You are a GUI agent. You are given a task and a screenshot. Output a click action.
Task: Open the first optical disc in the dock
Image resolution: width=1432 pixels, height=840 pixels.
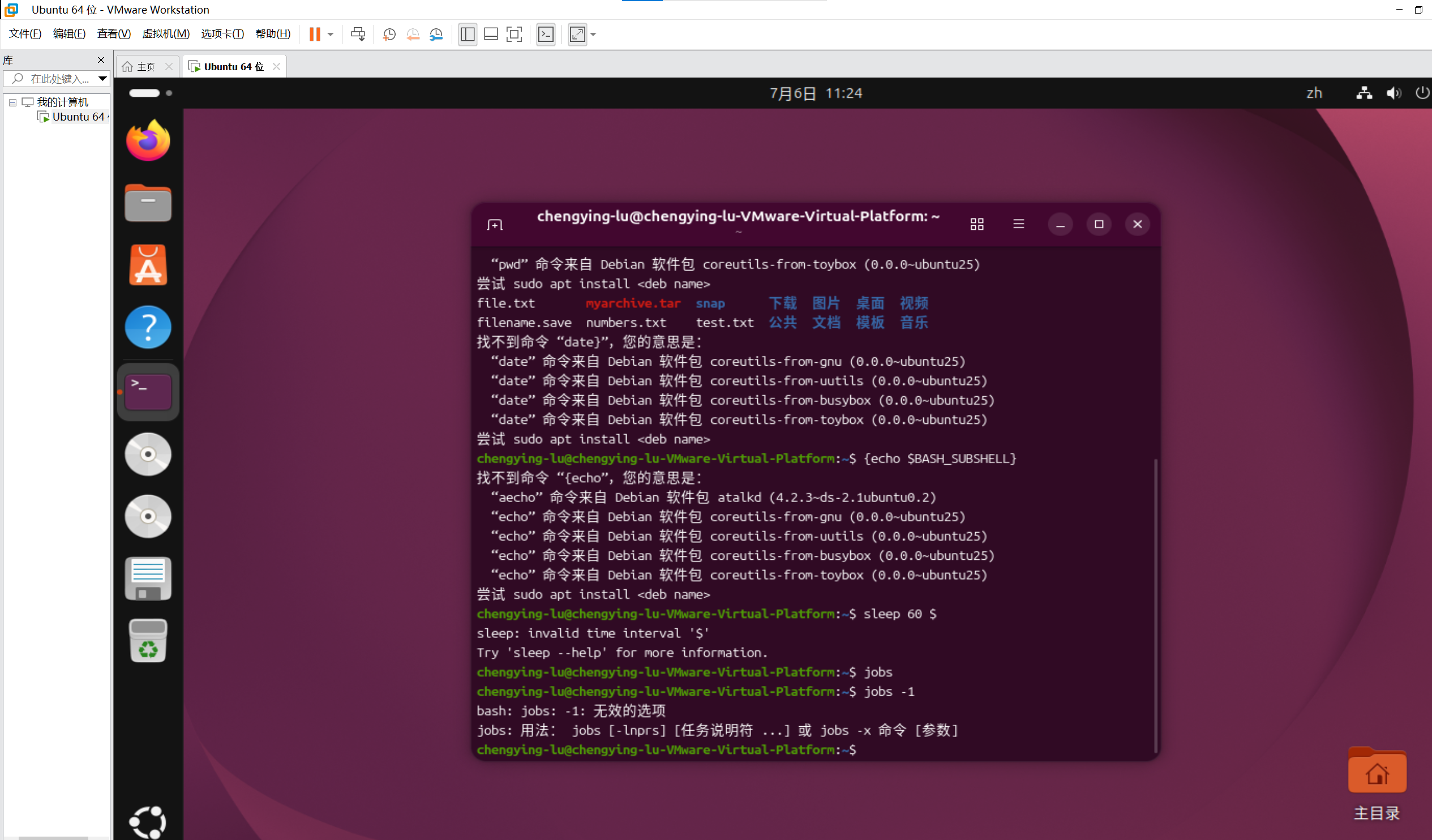[148, 455]
